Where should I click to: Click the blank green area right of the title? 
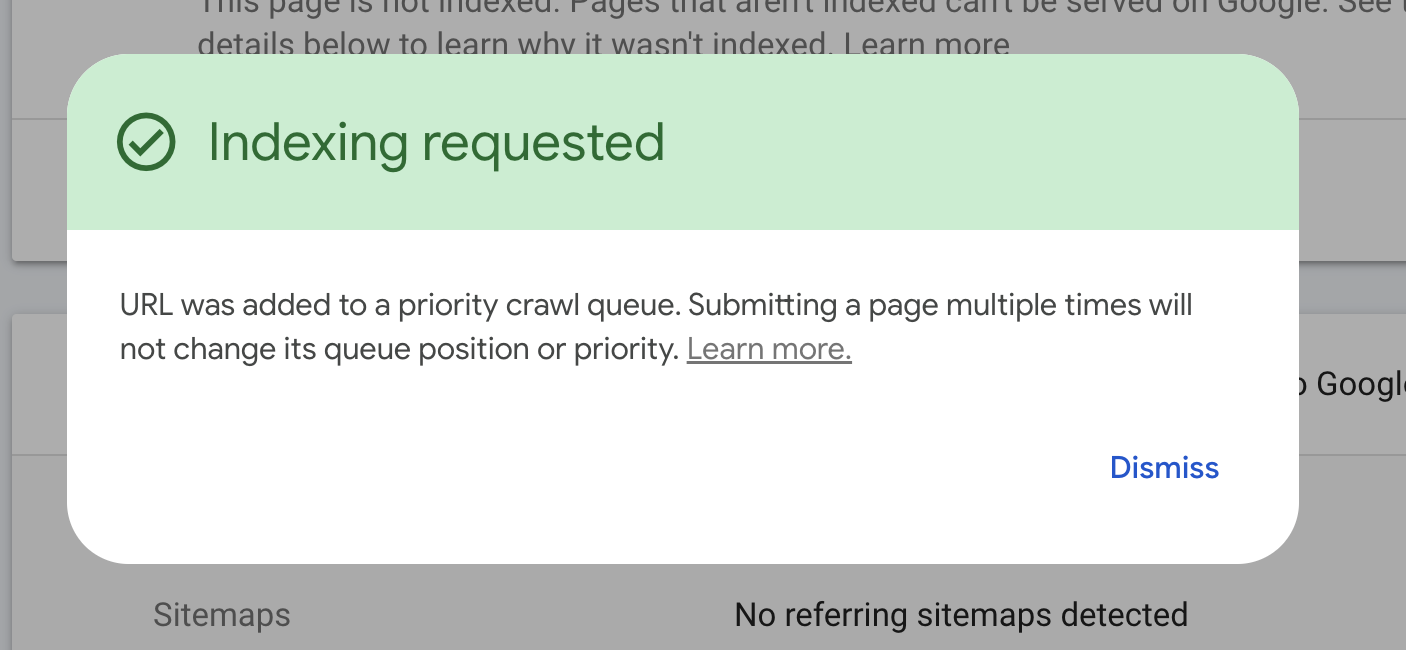[980, 142]
